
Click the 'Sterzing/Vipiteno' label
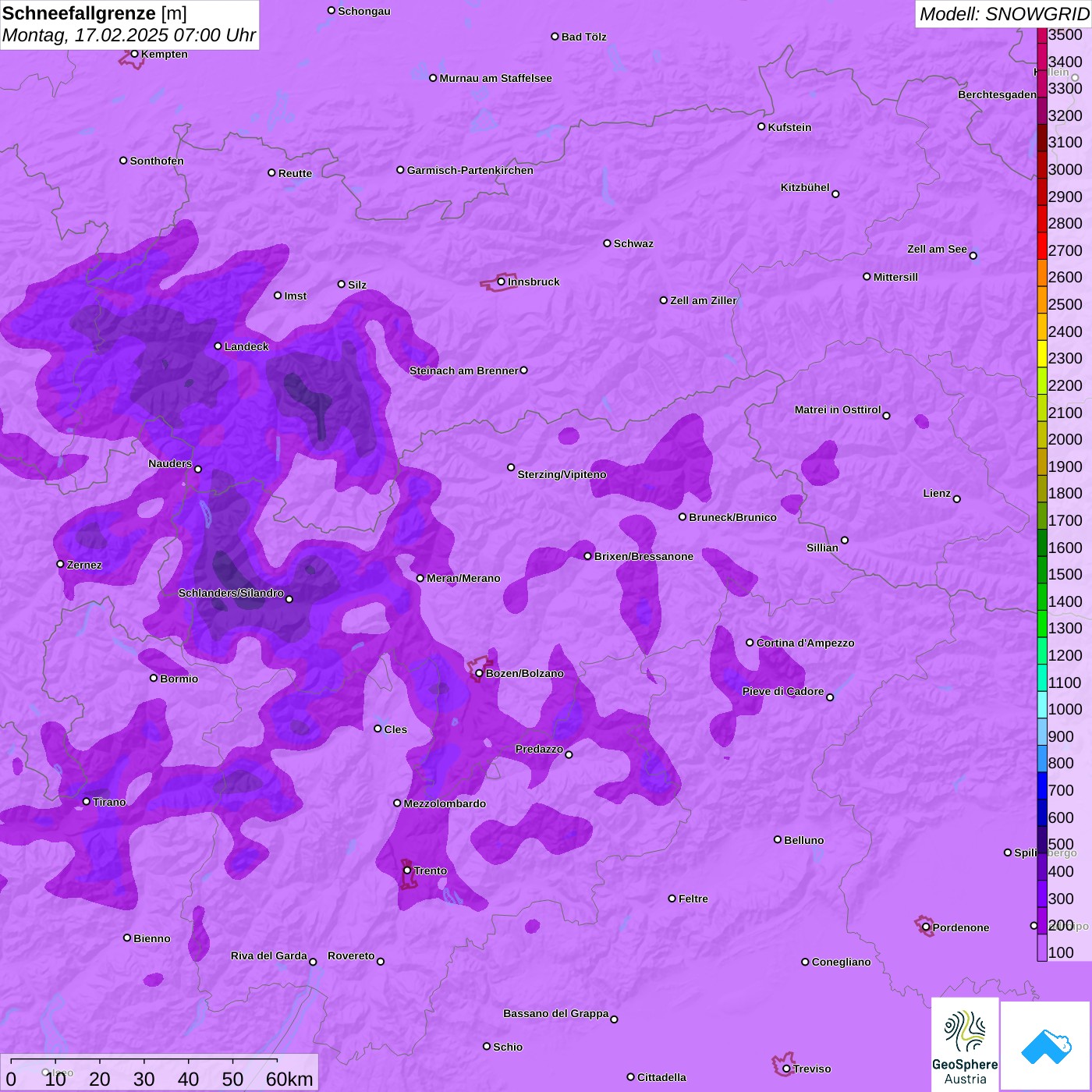pyautogui.click(x=562, y=474)
